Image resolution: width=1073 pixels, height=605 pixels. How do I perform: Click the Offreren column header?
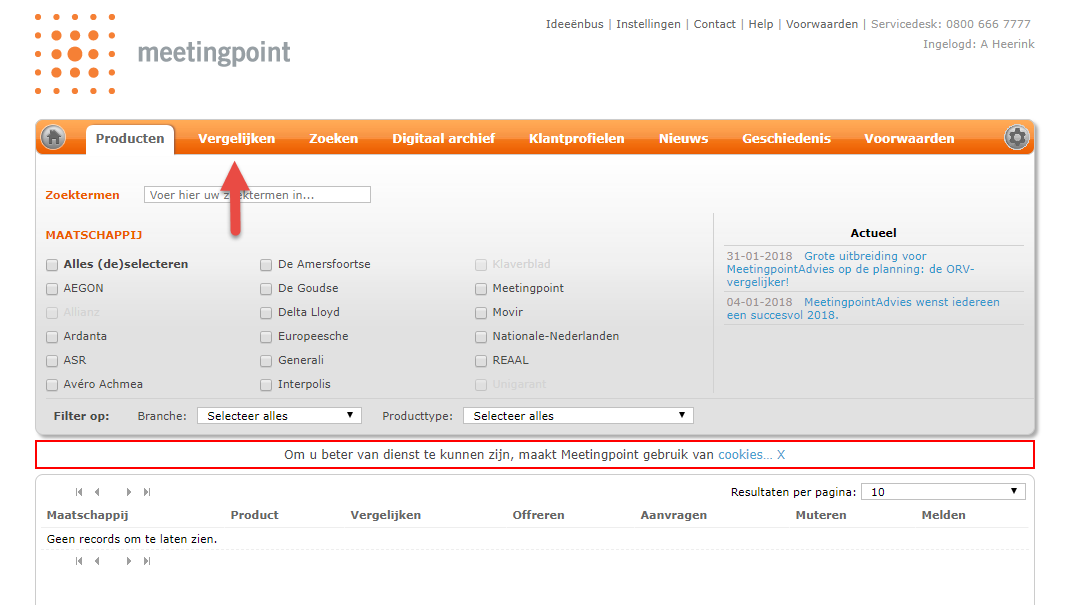pos(539,515)
